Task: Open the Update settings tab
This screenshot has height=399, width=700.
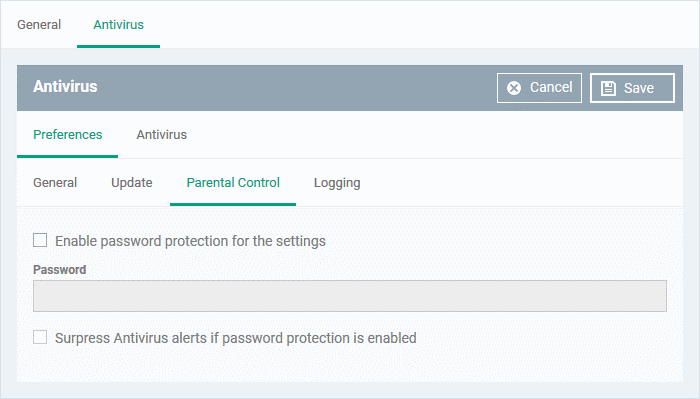Action: 132,183
